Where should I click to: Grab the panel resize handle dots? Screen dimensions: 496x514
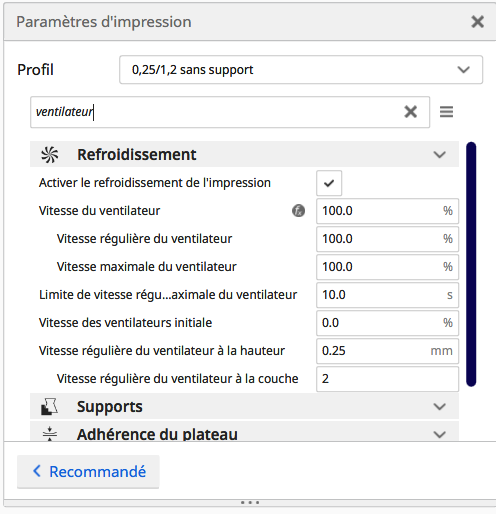pyautogui.click(x=250, y=502)
